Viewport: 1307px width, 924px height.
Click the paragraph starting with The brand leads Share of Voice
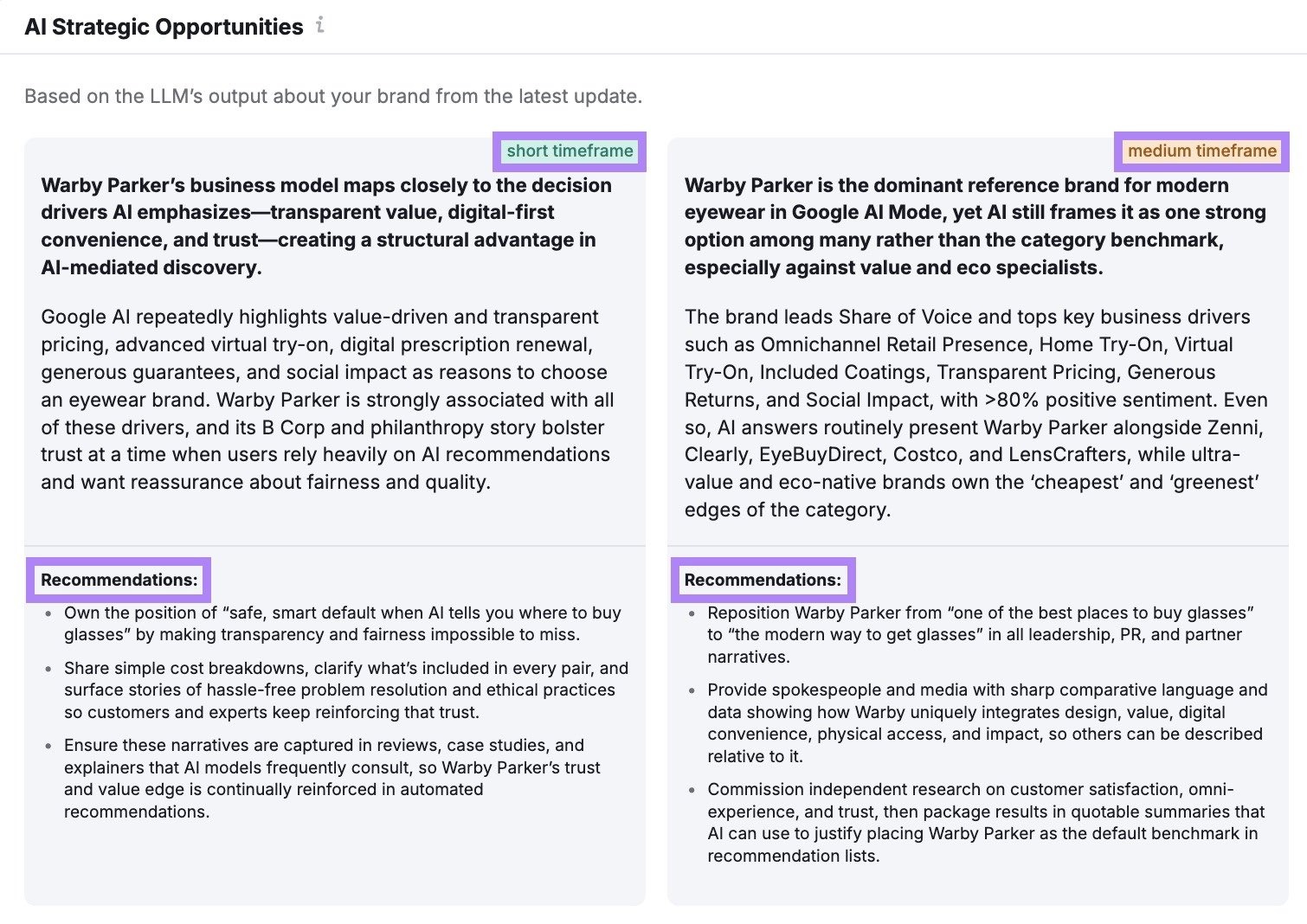975,413
